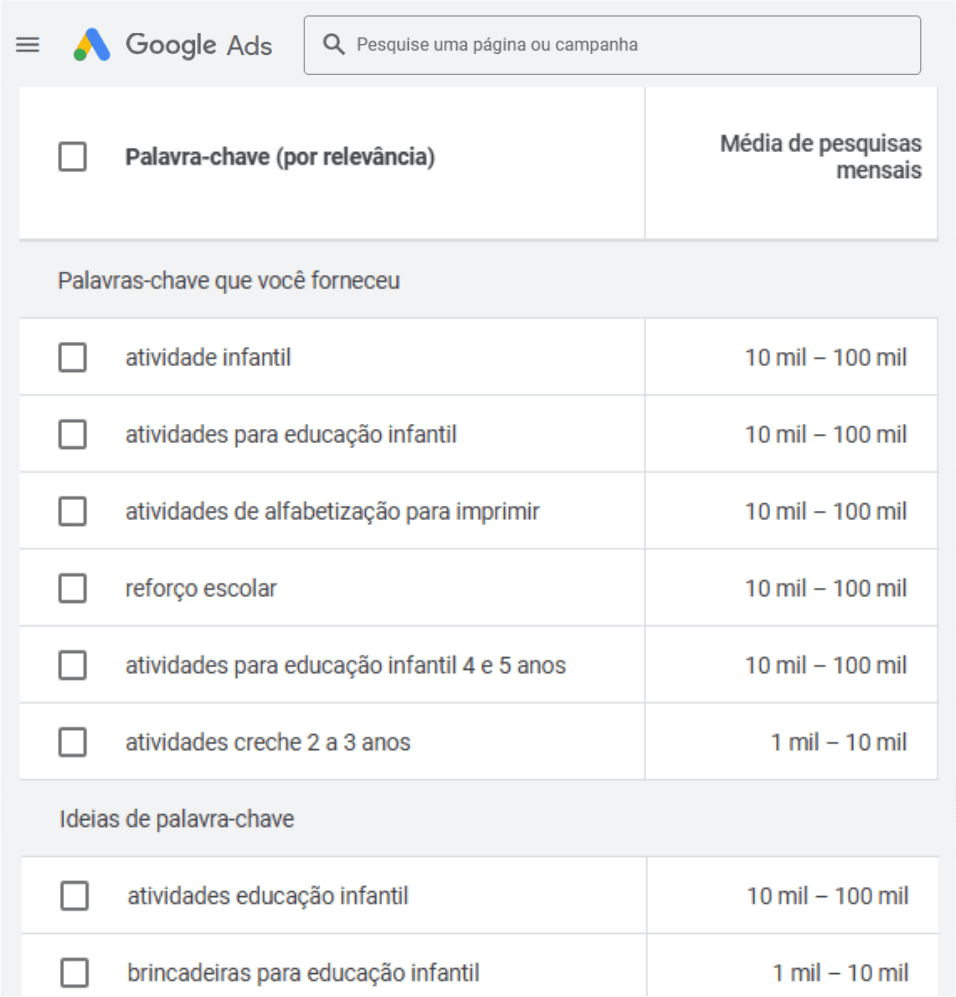
Task: Check the 'atividade infantil' keyword
Action: point(73,357)
